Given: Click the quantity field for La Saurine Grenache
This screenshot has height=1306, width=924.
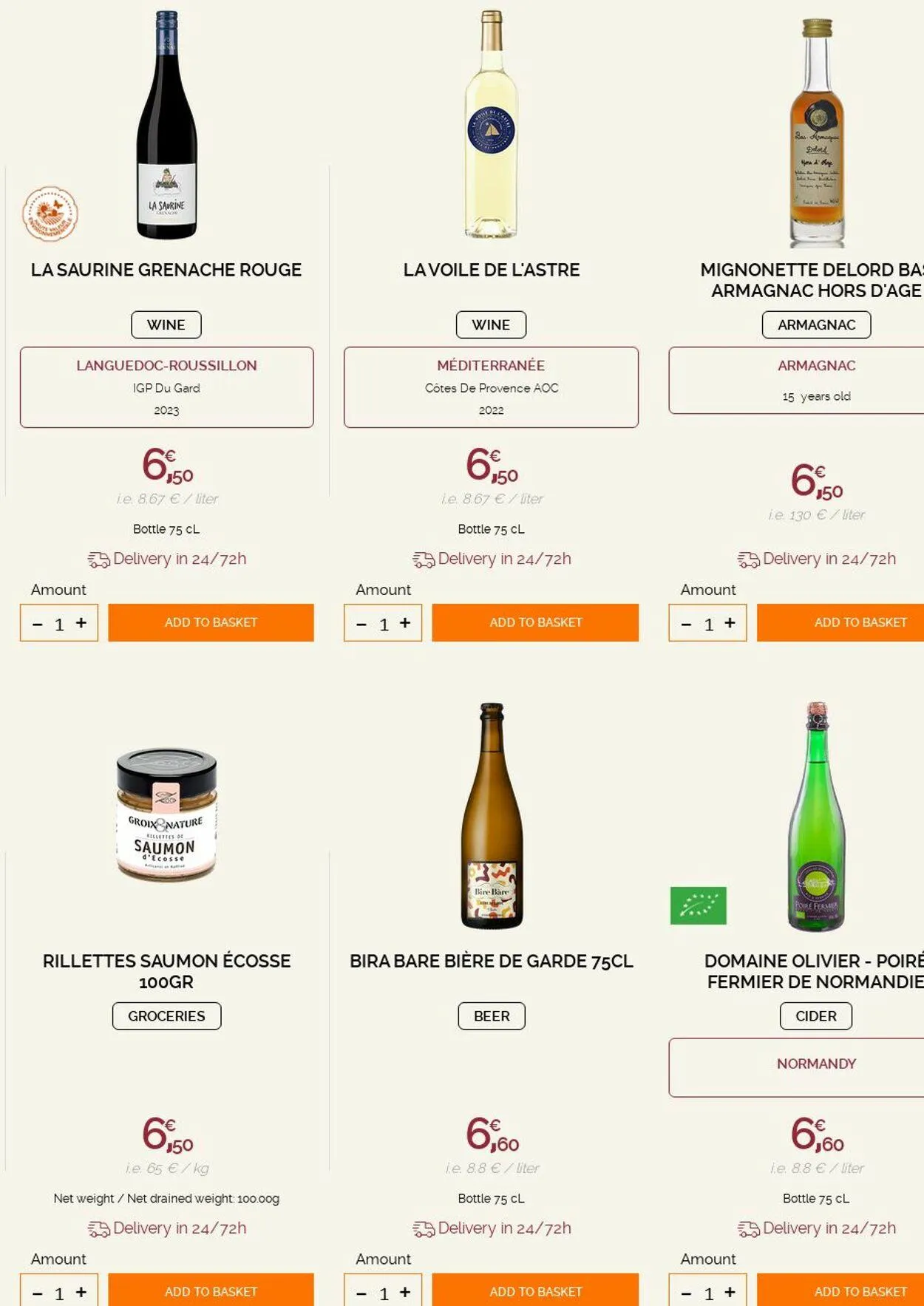Looking at the screenshot, I should click(59, 625).
